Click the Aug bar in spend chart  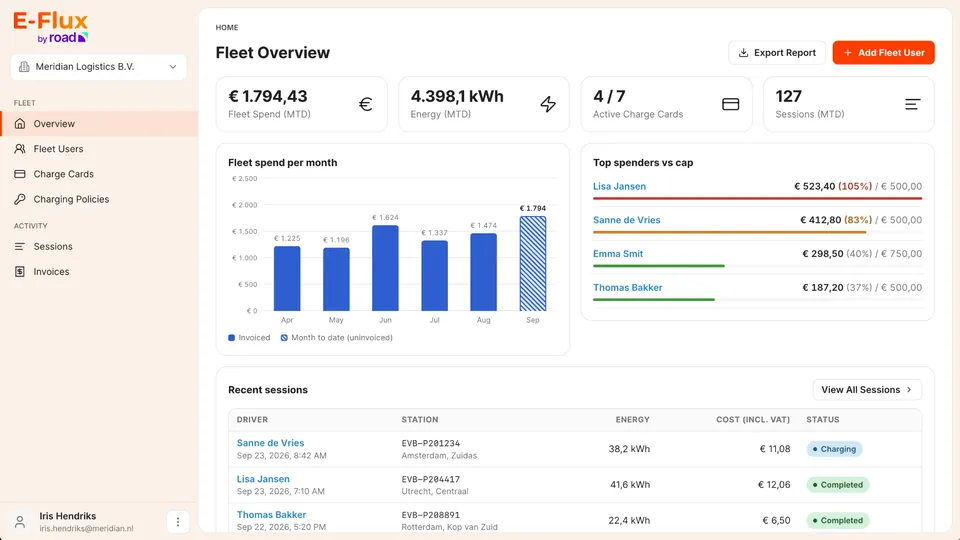(x=484, y=272)
